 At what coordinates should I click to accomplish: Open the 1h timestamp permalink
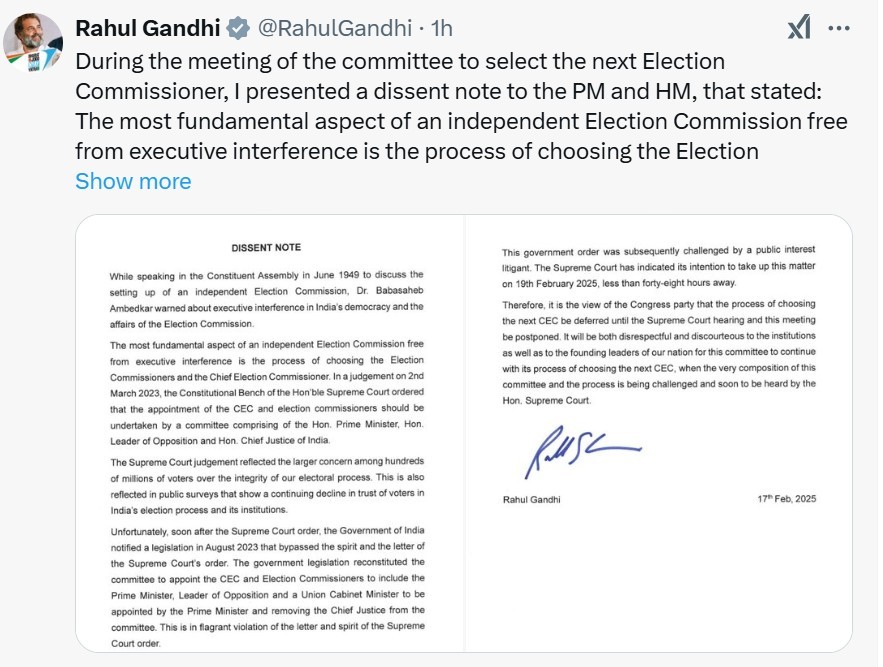pos(442,28)
